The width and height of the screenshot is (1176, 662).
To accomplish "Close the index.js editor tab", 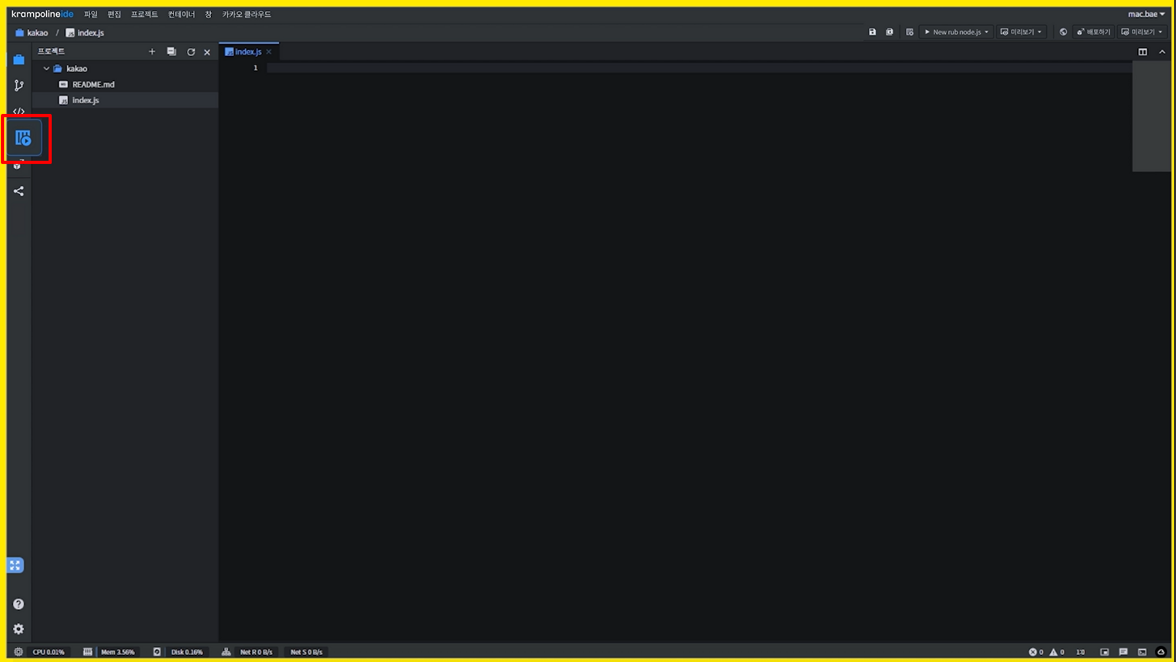I will pos(268,52).
